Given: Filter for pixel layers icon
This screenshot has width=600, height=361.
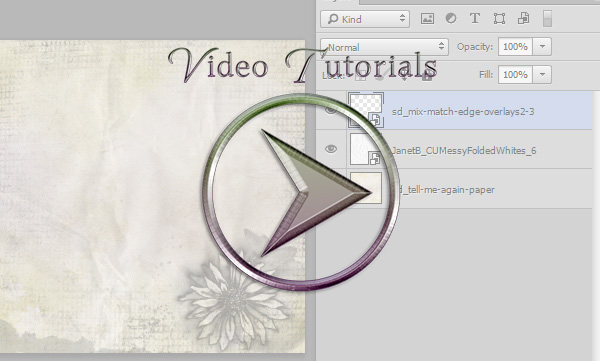Looking at the screenshot, I should 427,19.
